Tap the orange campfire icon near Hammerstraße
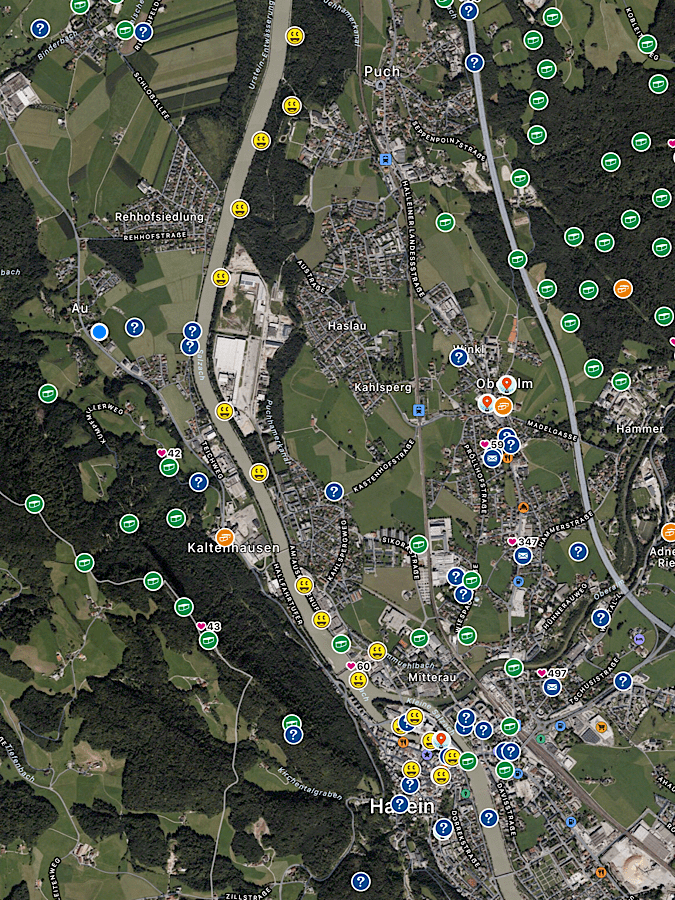This screenshot has height=900, width=675. click(x=522, y=508)
